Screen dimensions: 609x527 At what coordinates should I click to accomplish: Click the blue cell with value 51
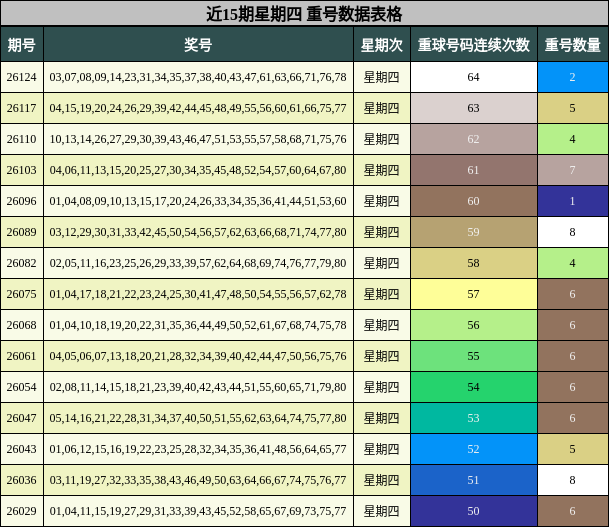point(474,480)
